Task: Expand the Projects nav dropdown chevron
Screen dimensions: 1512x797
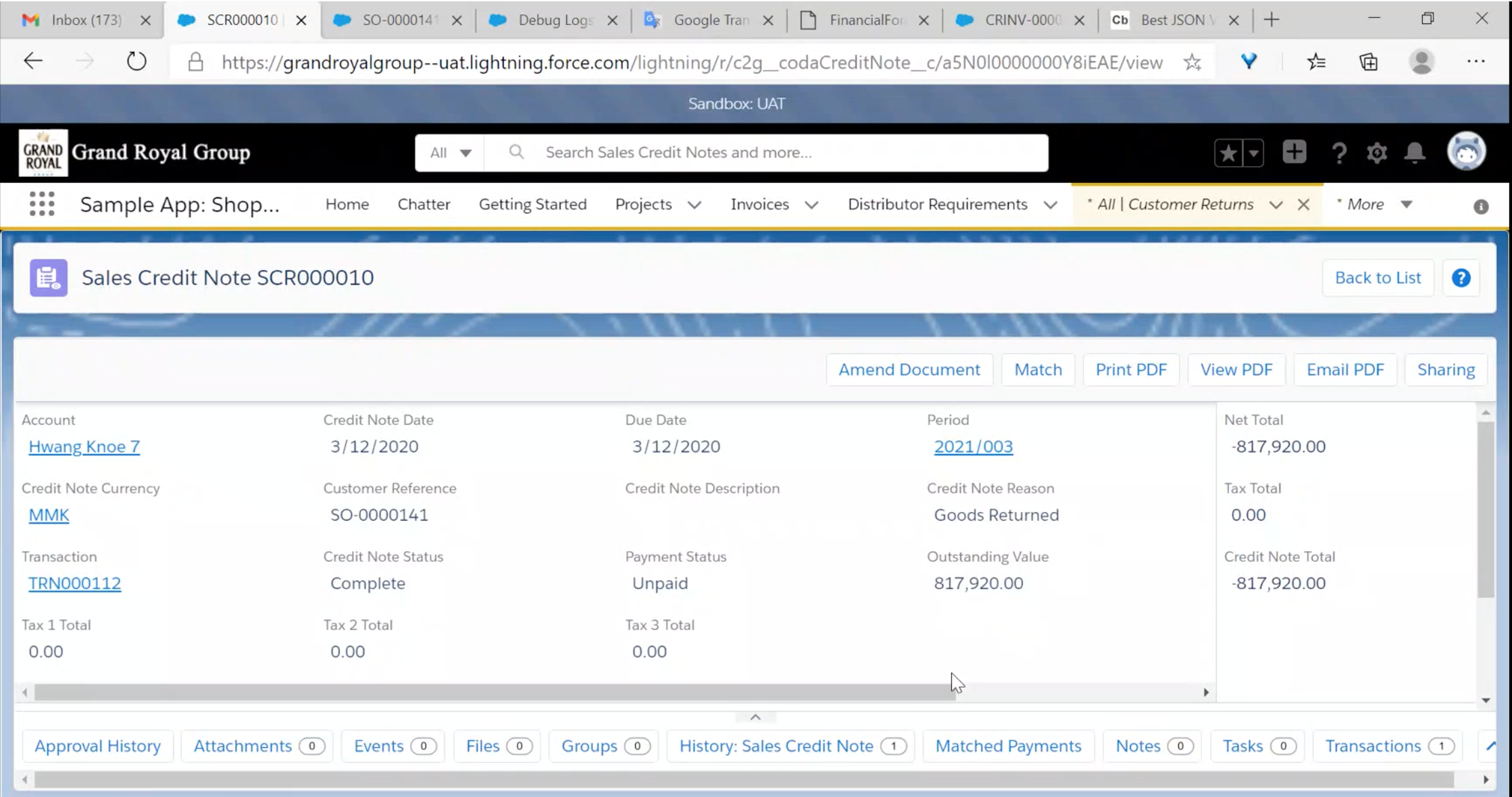Action: (695, 205)
